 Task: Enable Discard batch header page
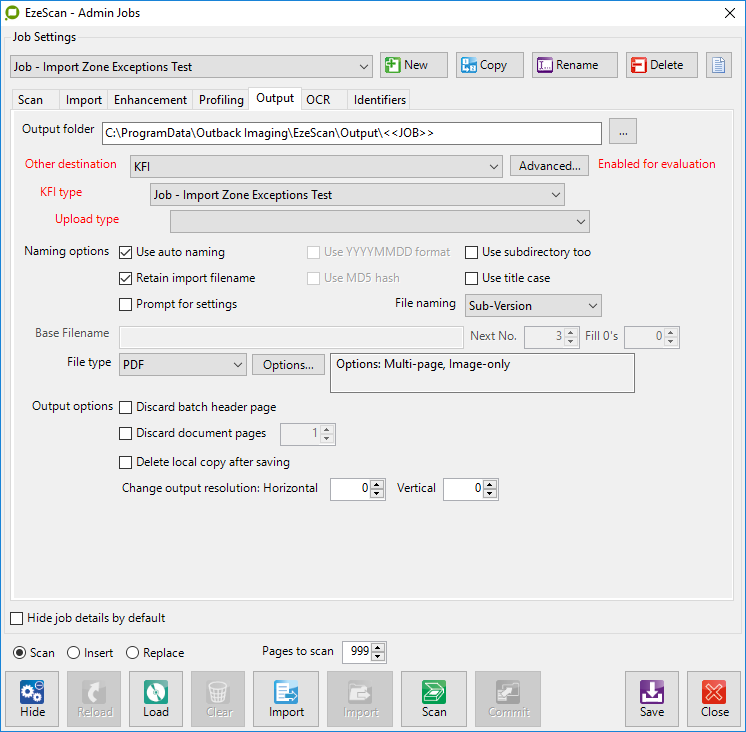126,407
